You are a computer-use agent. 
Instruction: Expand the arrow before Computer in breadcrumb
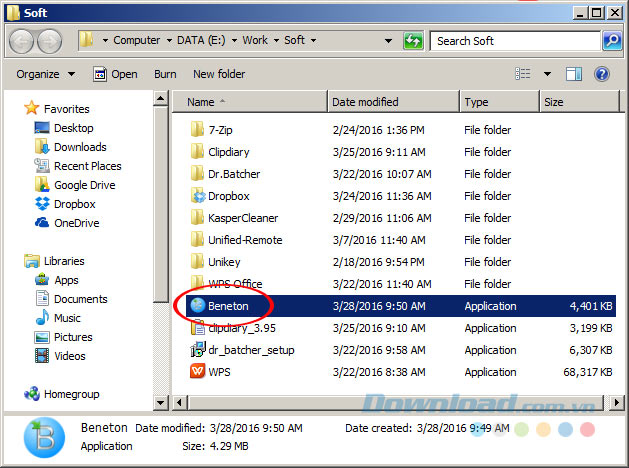[105, 41]
